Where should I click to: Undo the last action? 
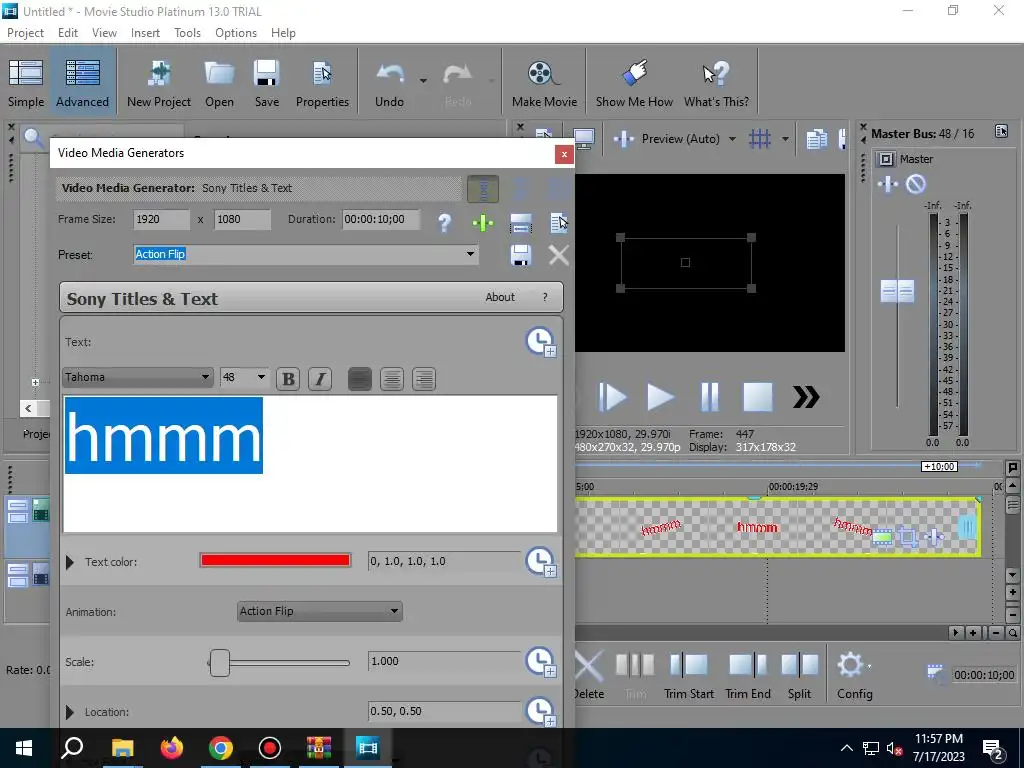pos(390,84)
